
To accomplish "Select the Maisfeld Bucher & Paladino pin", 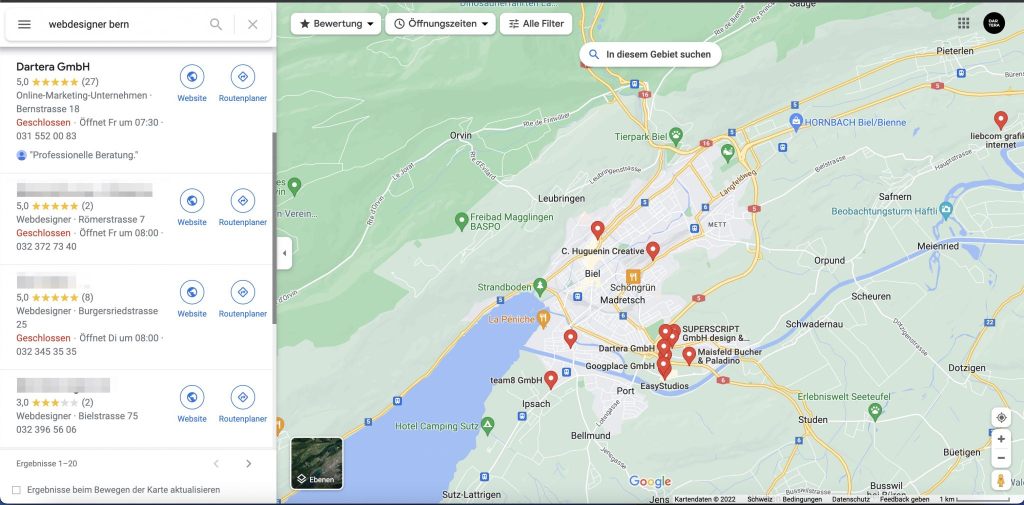I will pos(689,356).
